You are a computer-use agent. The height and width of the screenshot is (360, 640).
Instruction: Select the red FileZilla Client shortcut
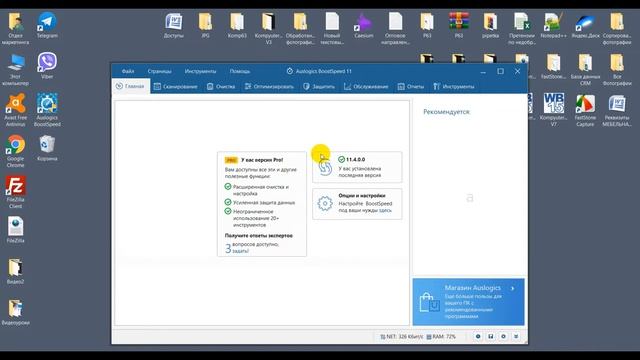(x=16, y=192)
